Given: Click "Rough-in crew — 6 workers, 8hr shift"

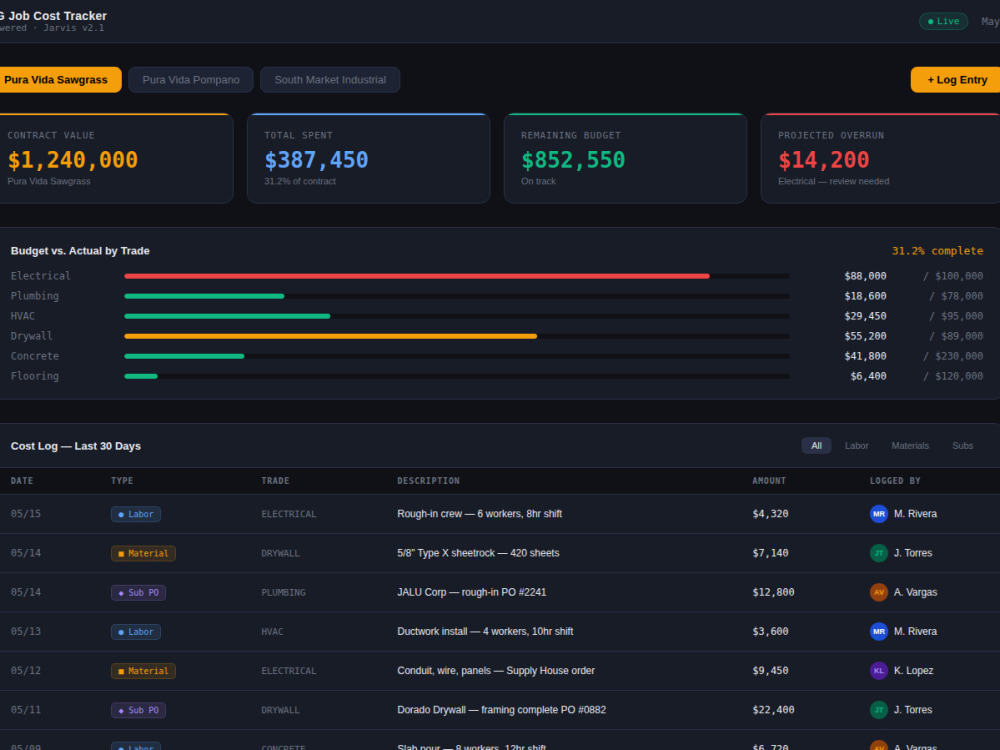Looking at the screenshot, I should pos(480,514).
